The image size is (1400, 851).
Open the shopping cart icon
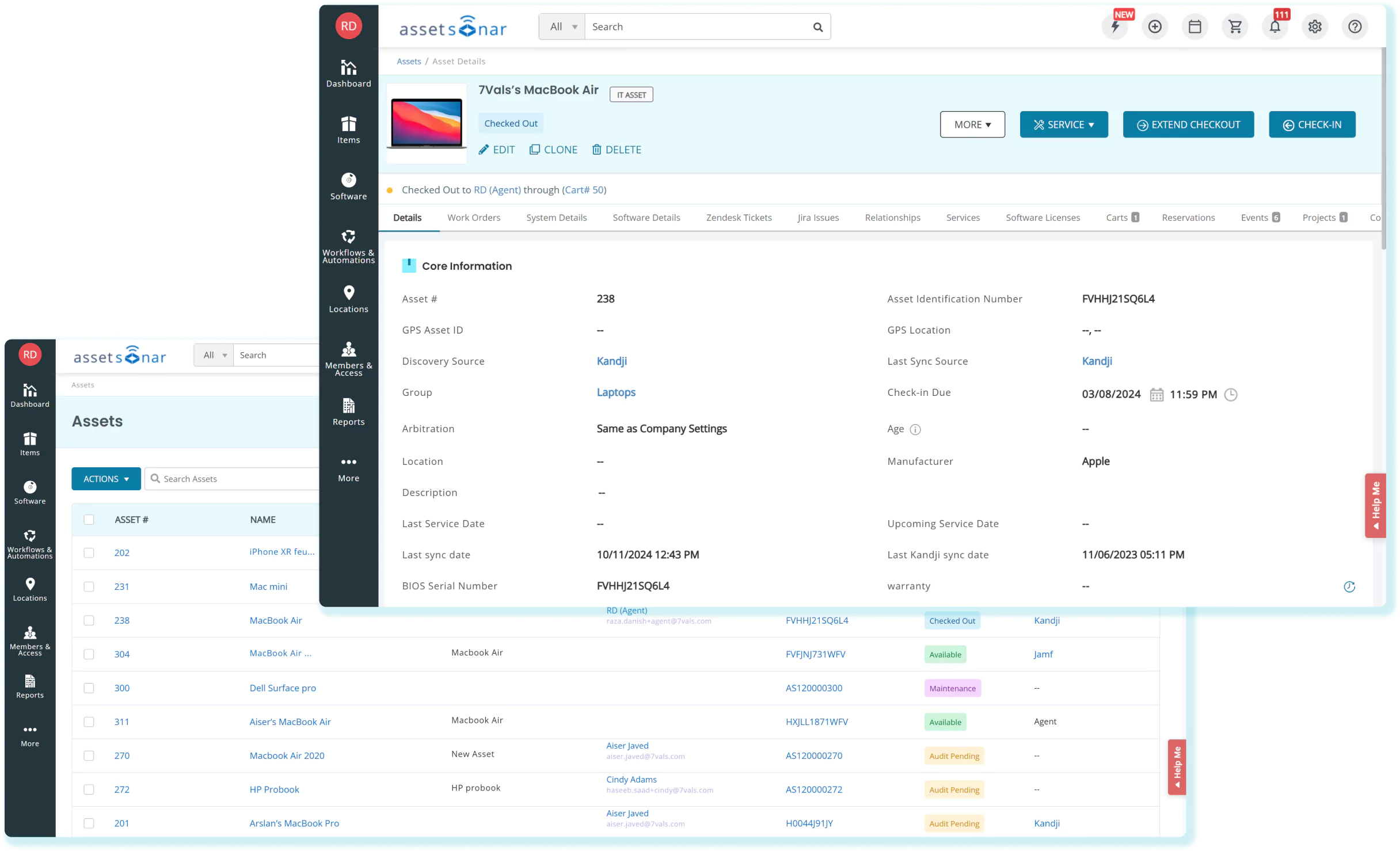click(1235, 26)
